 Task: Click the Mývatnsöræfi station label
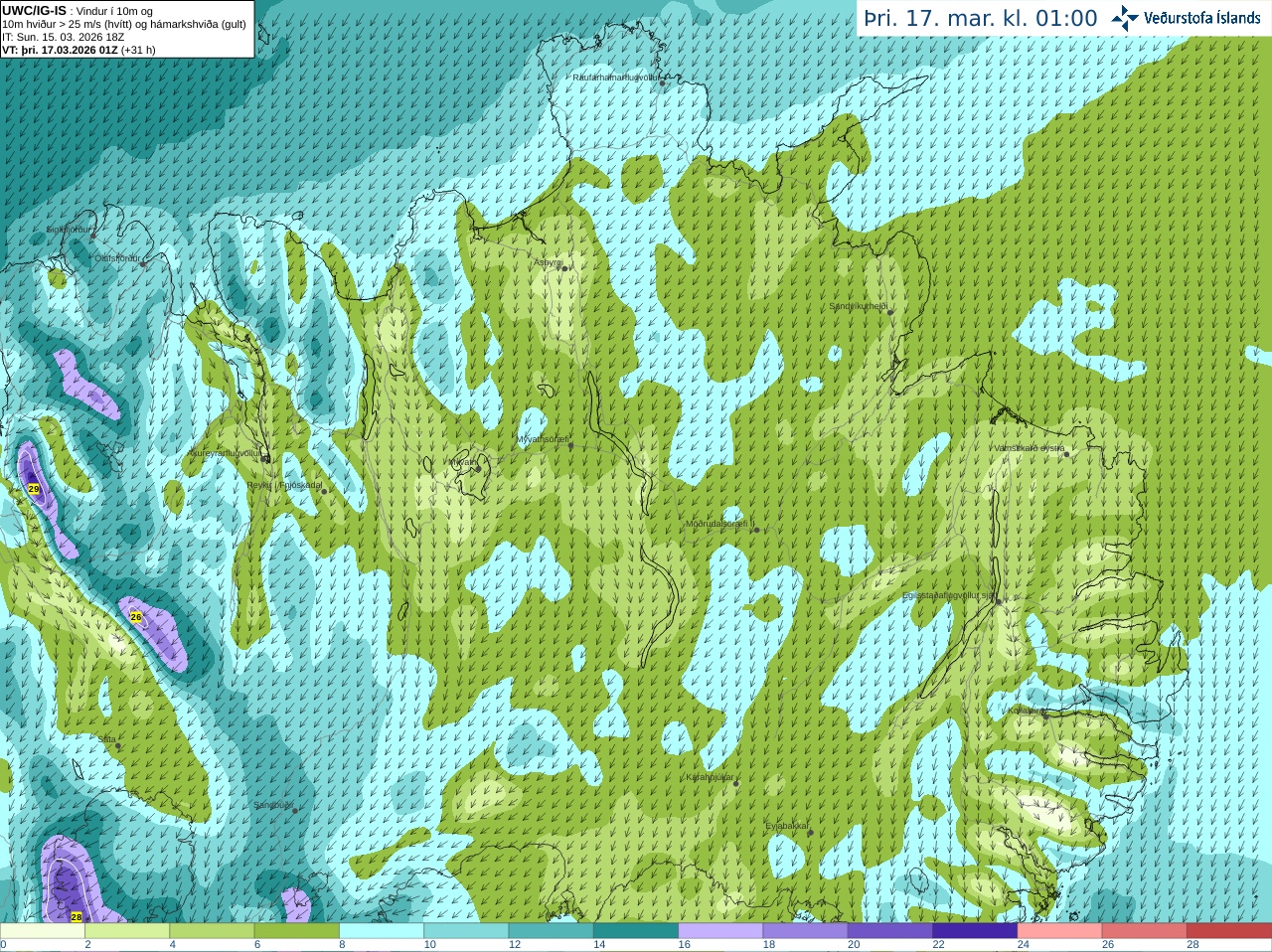(543, 439)
